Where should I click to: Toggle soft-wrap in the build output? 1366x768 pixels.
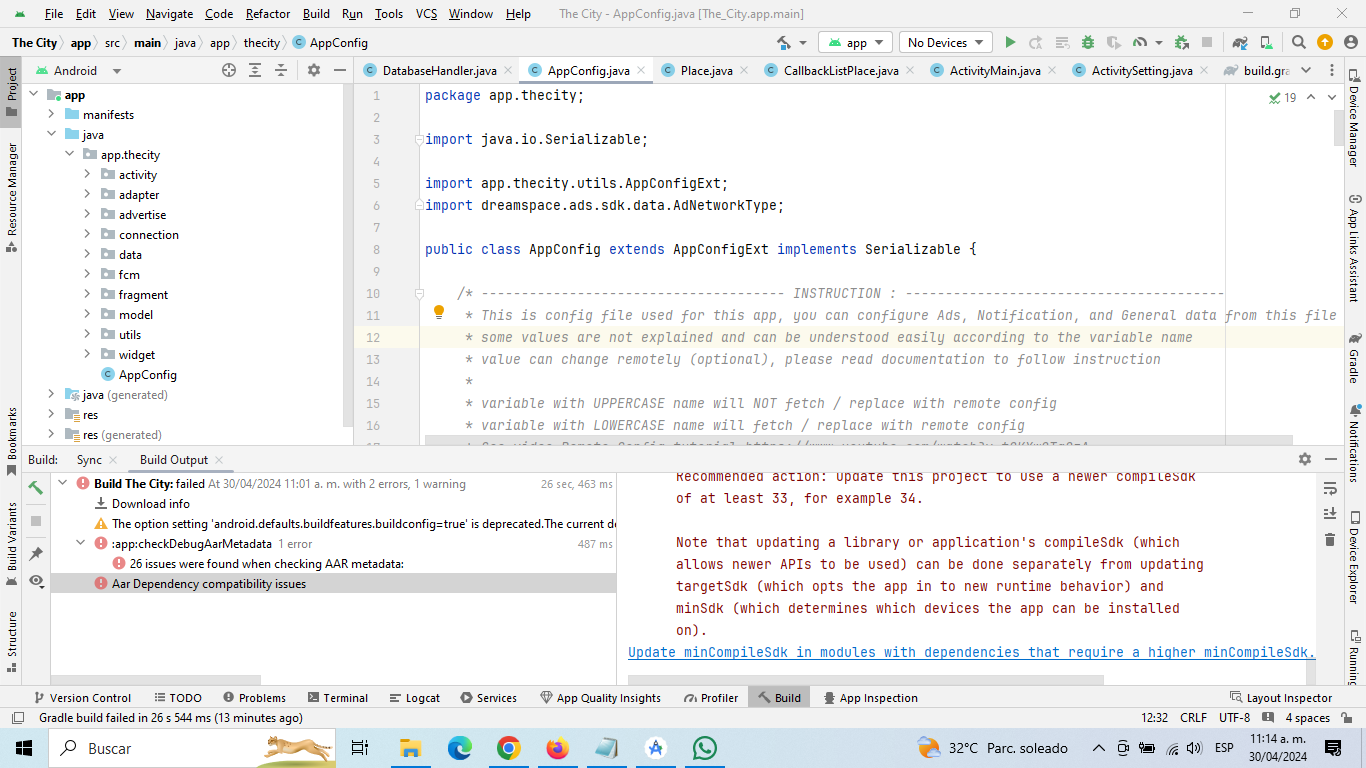pos(1329,488)
